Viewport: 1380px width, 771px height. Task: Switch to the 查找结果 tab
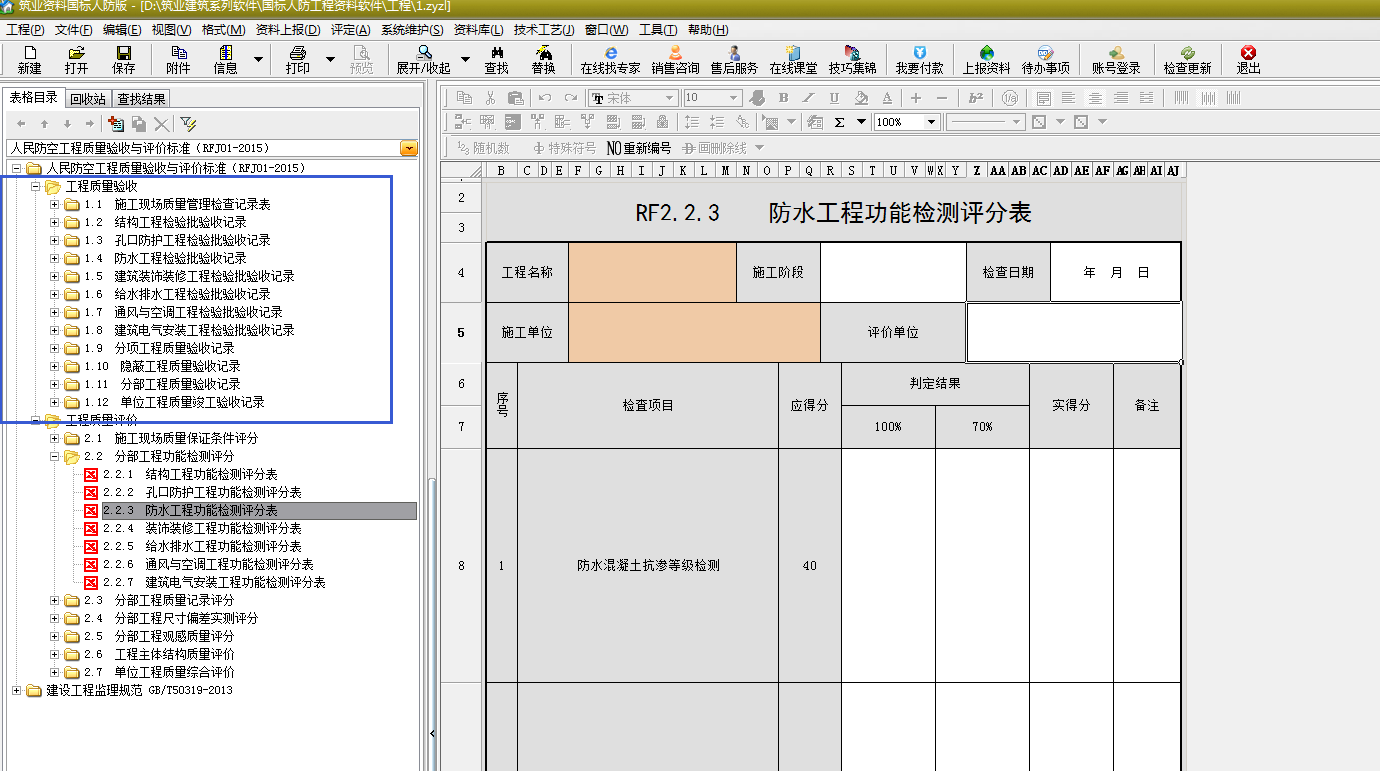pyautogui.click(x=141, y=99)
